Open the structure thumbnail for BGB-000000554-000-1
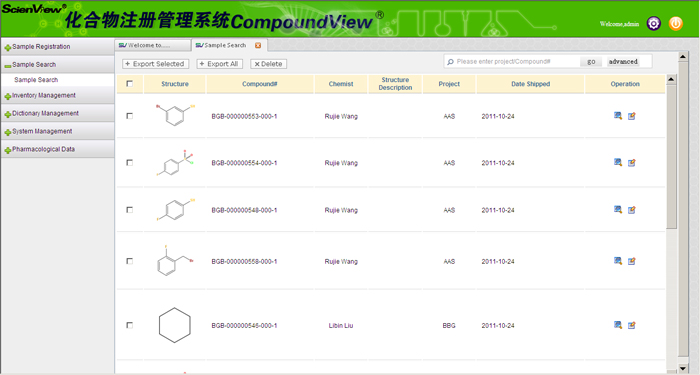This screenshot has width=700, height=375. click(175, 162)
